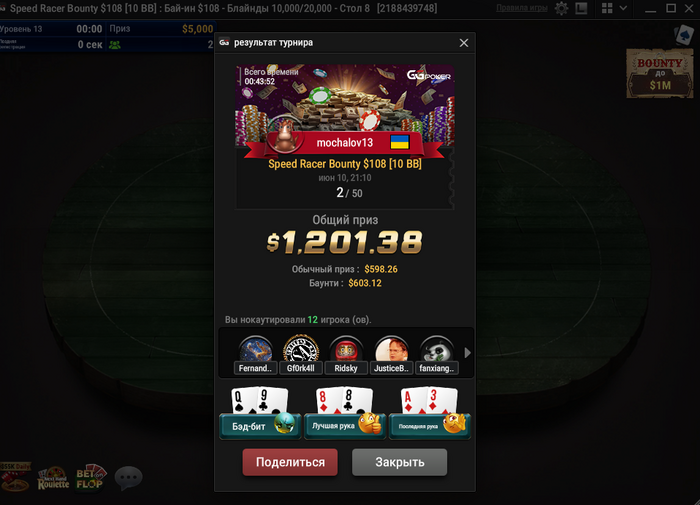The height and width of the screenshot is (505, 700).
Task: Expand the layout dropdown arrow in the title bar
Action: pyautogui.click(x=623, y=8)
